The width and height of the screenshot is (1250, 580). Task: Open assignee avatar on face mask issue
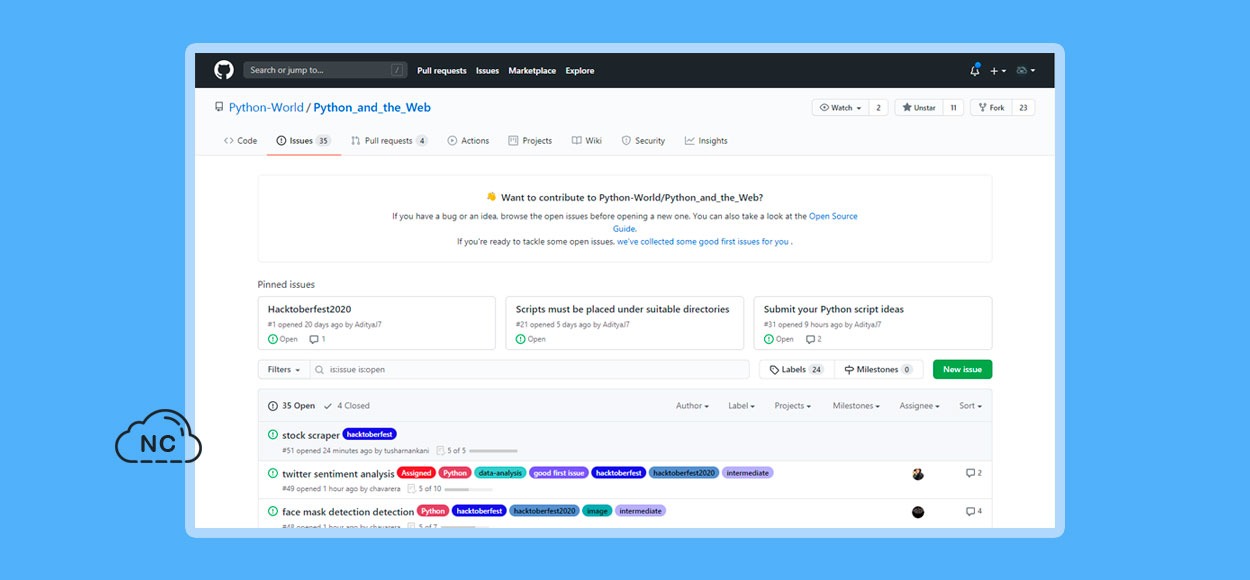(x=918, y=512)
